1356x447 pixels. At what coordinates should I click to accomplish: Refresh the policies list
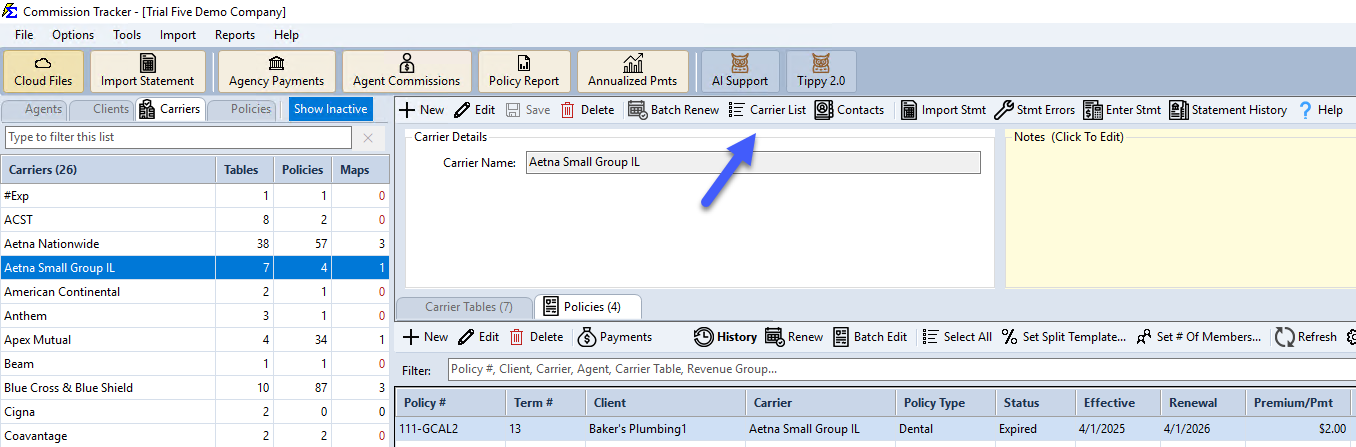[1305, 337]
